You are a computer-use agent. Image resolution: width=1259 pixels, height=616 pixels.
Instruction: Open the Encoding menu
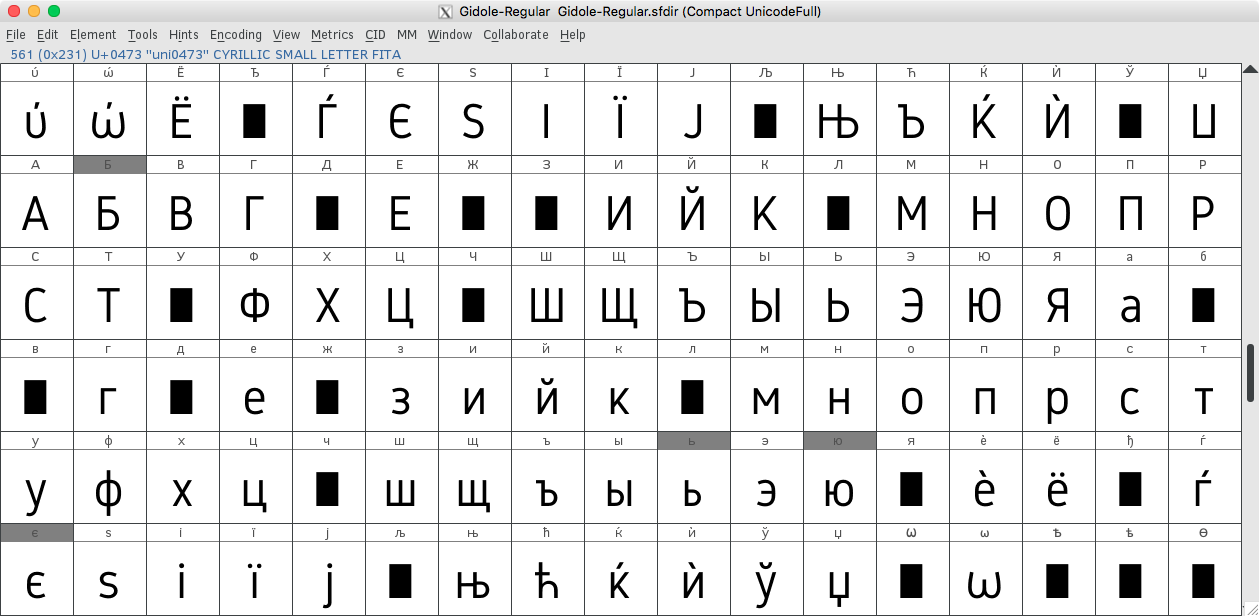pyautogui.click(x=236, y=34)
